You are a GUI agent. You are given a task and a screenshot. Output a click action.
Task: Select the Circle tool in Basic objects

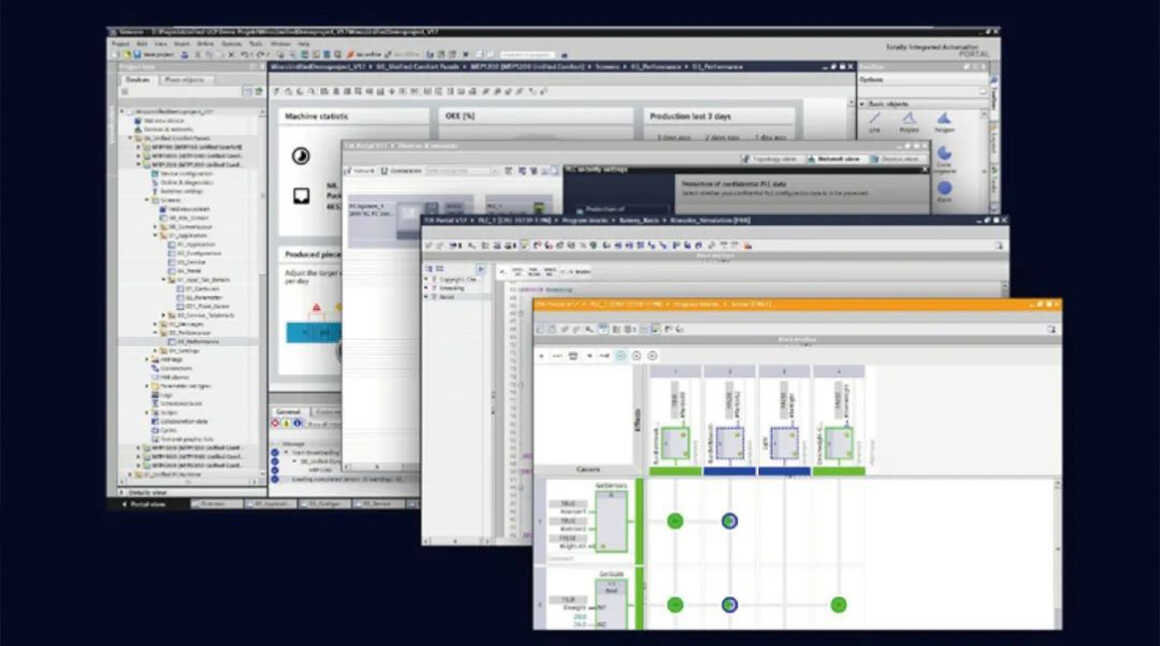tap(944, 190)
